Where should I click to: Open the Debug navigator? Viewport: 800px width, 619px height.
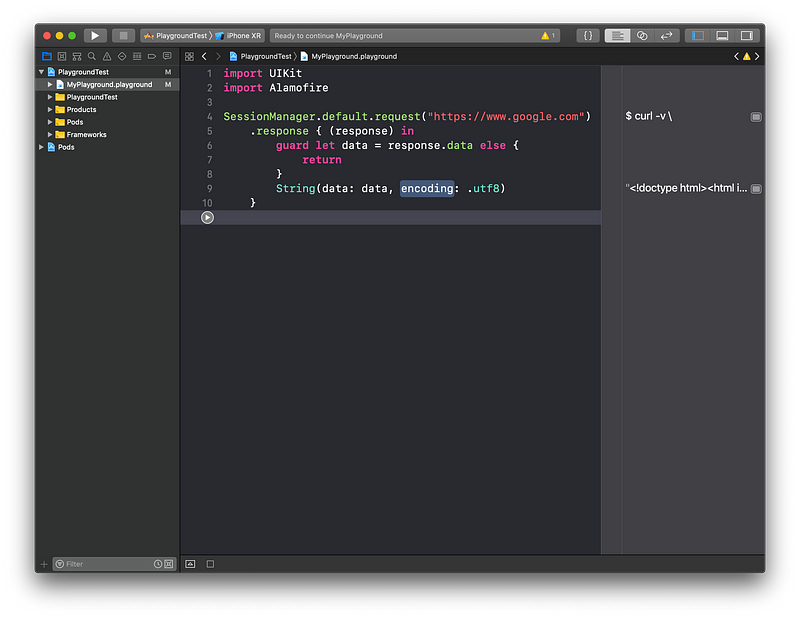[x=137, y=56]
